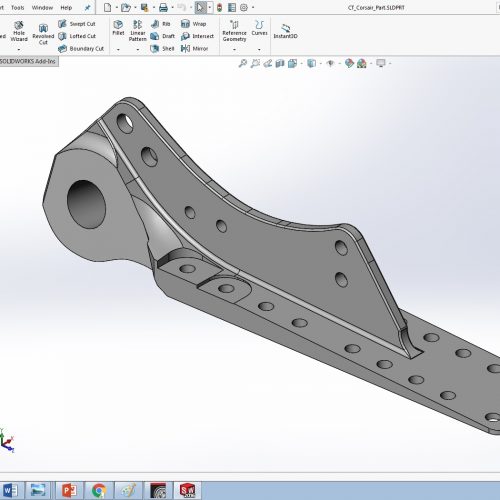Viewport: 500px width, 500px height.
Task: Expand the Open file dropdown arrow
Action: (135, 7)
